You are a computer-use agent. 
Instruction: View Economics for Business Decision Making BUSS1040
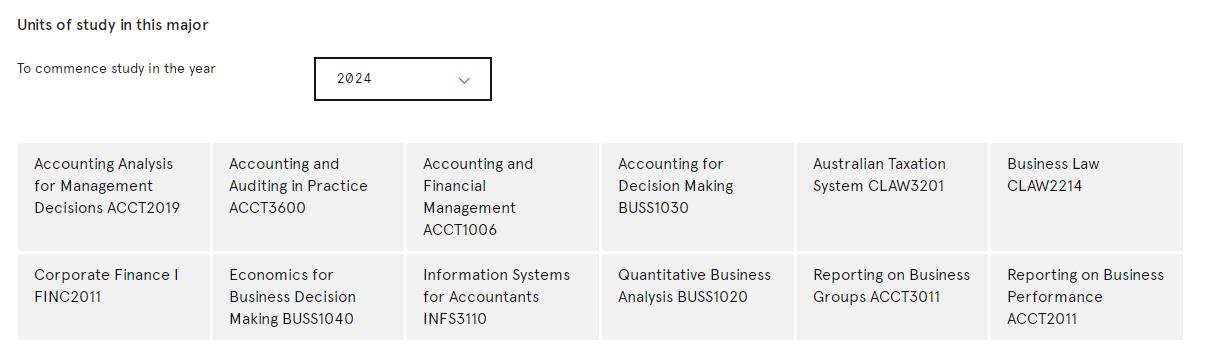tap(308, 297)
